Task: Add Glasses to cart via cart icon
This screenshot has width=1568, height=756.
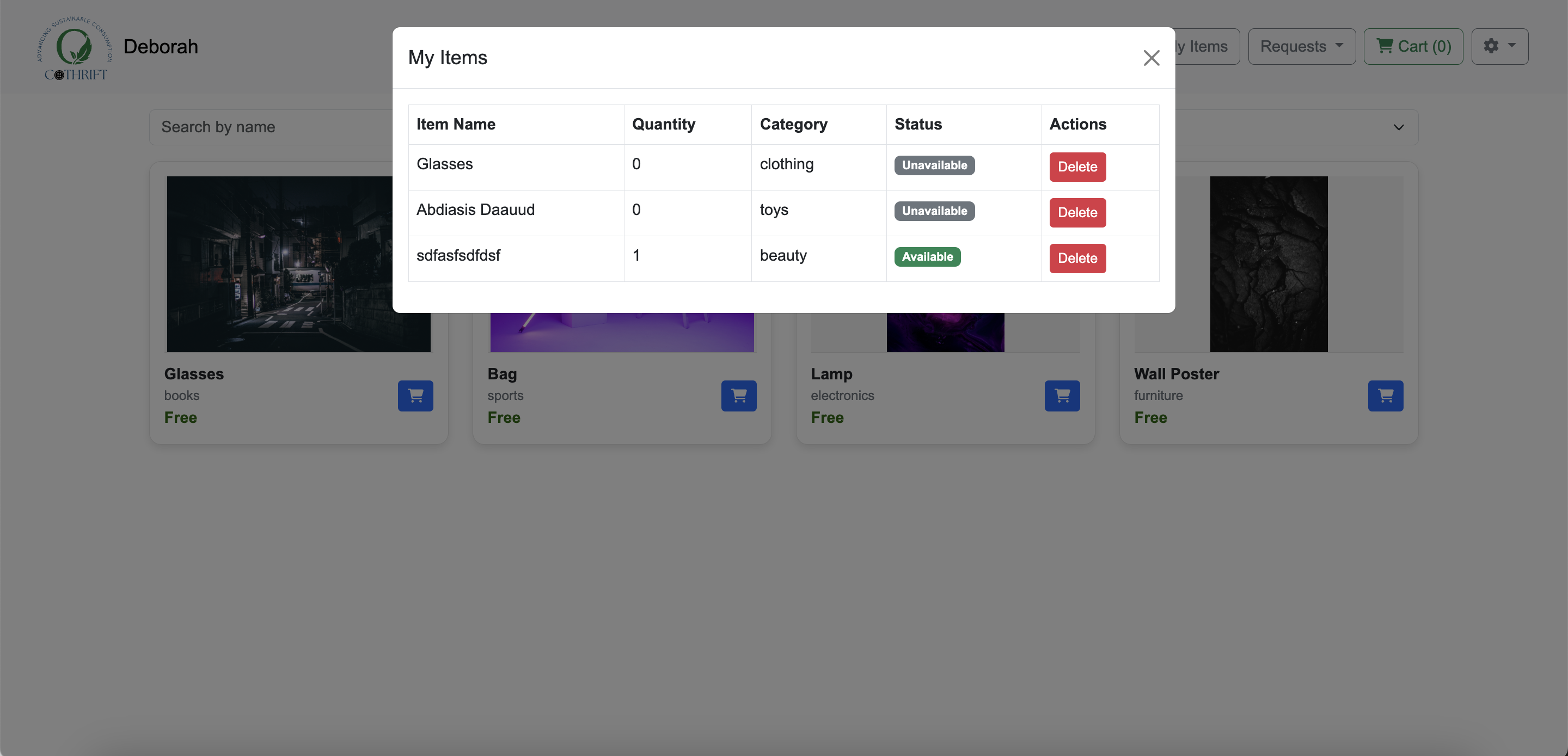Action: pos(415,396)
